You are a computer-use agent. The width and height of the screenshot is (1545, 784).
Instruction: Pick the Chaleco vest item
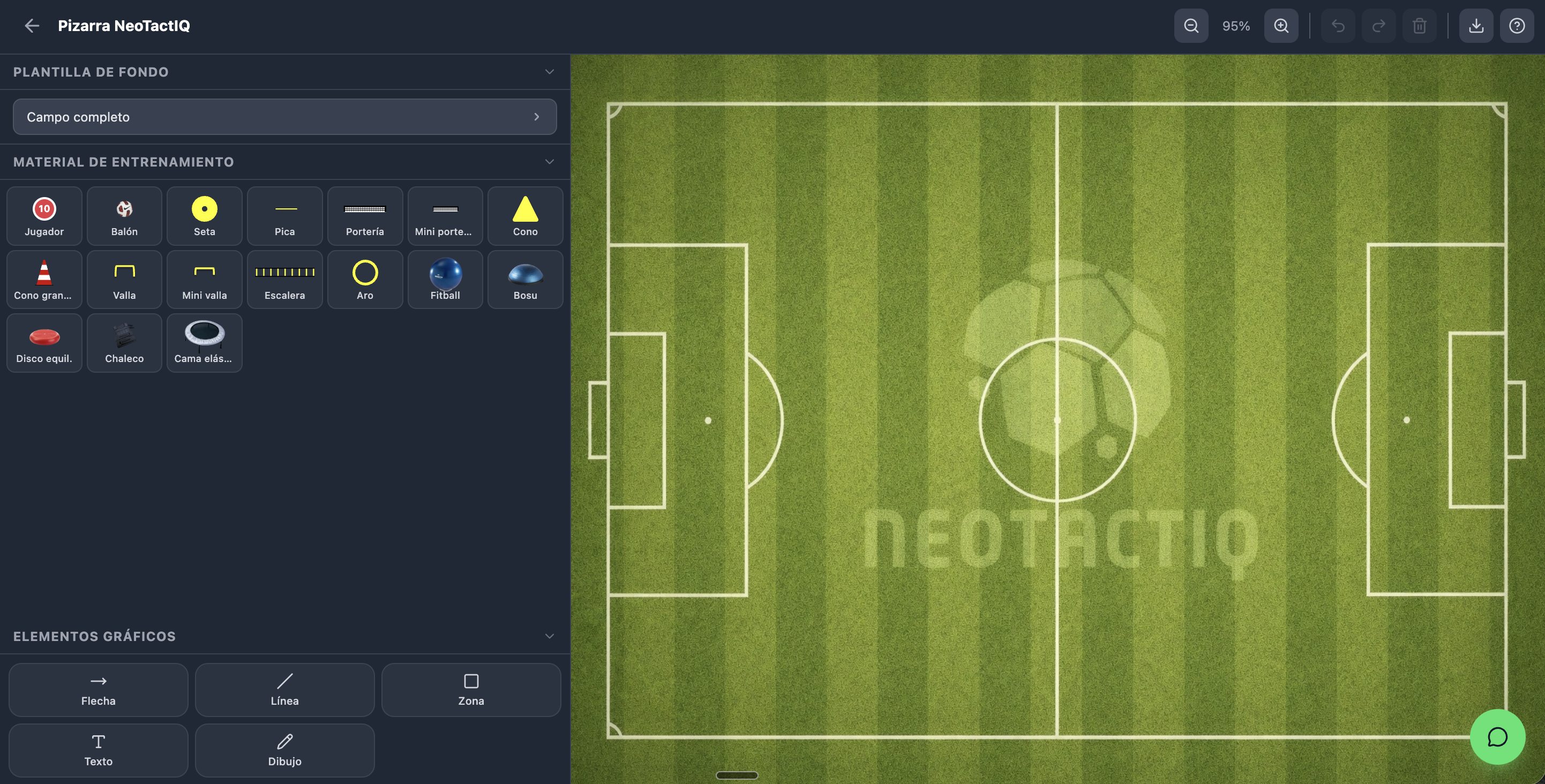(x=124, y=343)
